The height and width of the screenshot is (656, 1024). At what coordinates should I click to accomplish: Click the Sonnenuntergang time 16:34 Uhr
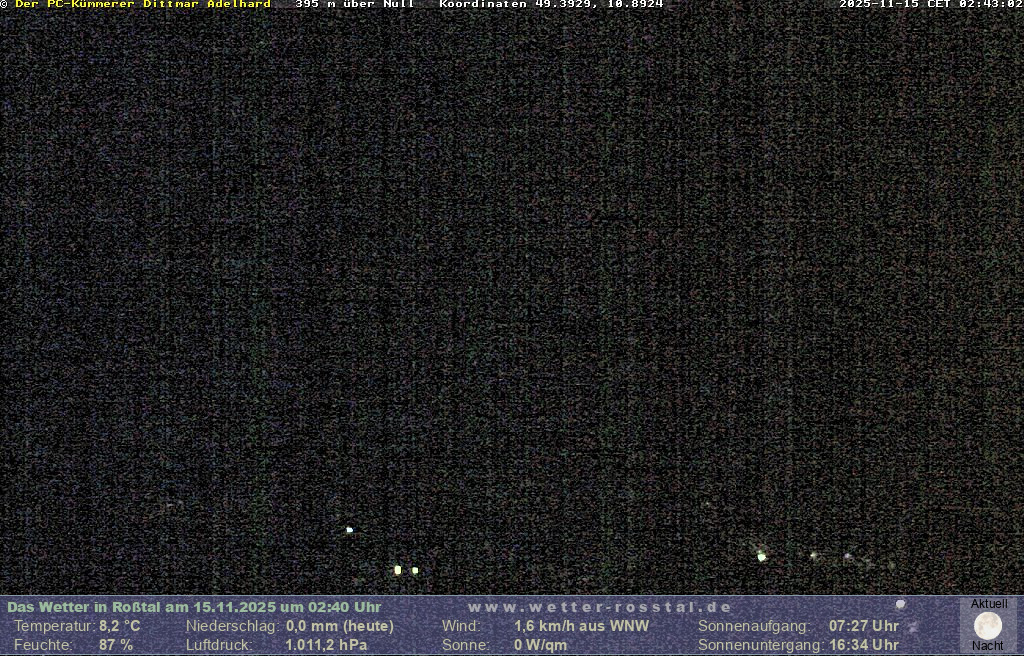(x=863, y=645)
